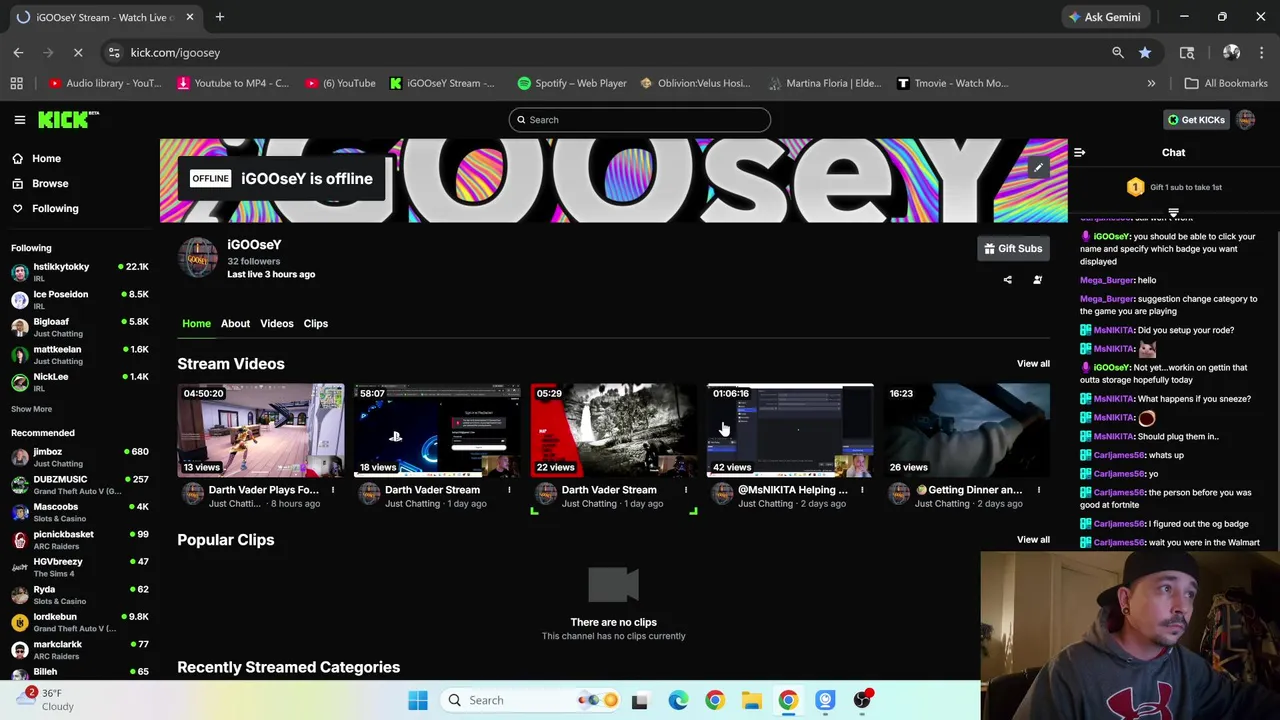Click the icon next to the share icon
This screenshot has width=1280, height=720.
1037,280
